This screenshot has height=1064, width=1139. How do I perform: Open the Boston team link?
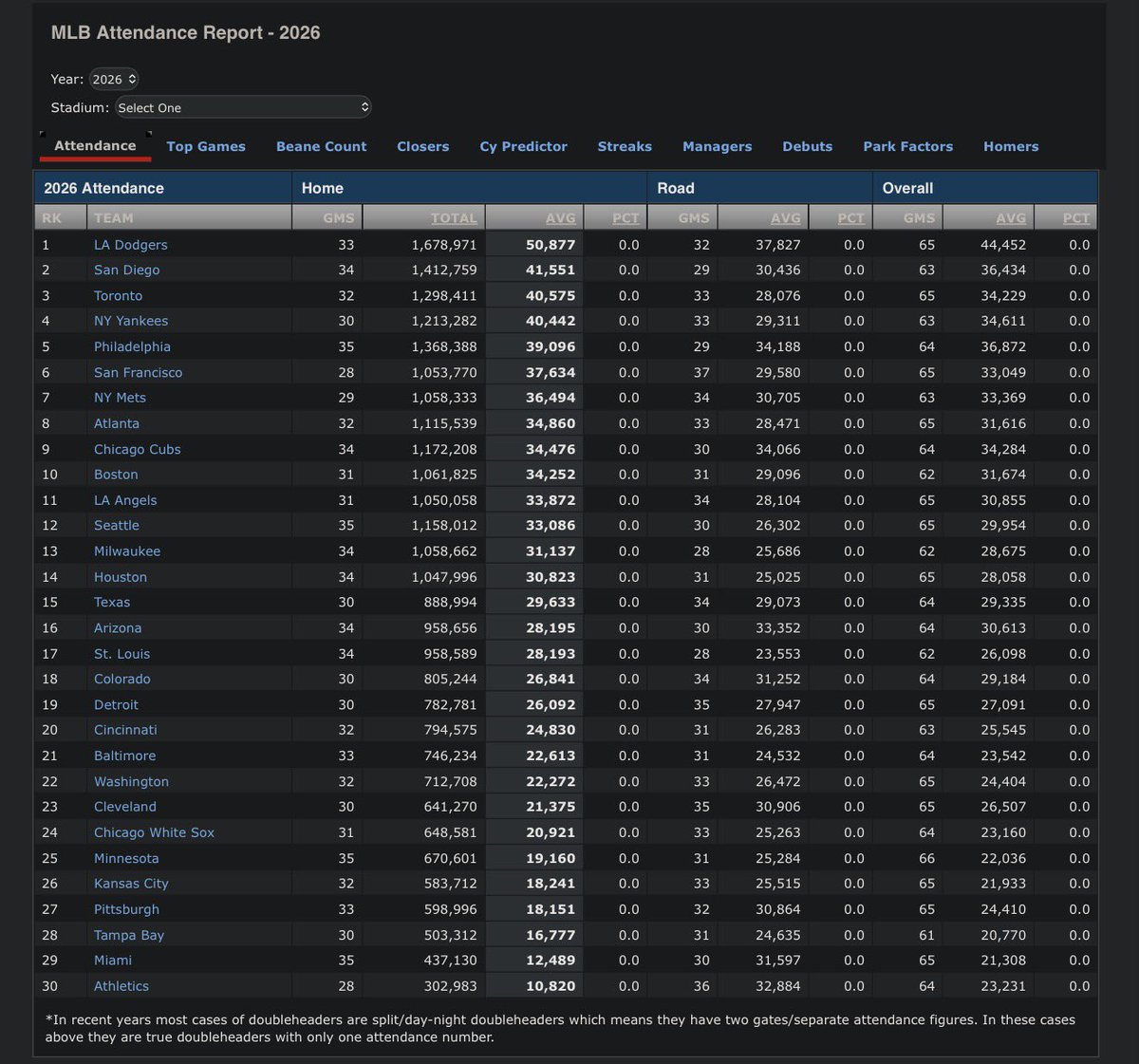pos(116,475)
